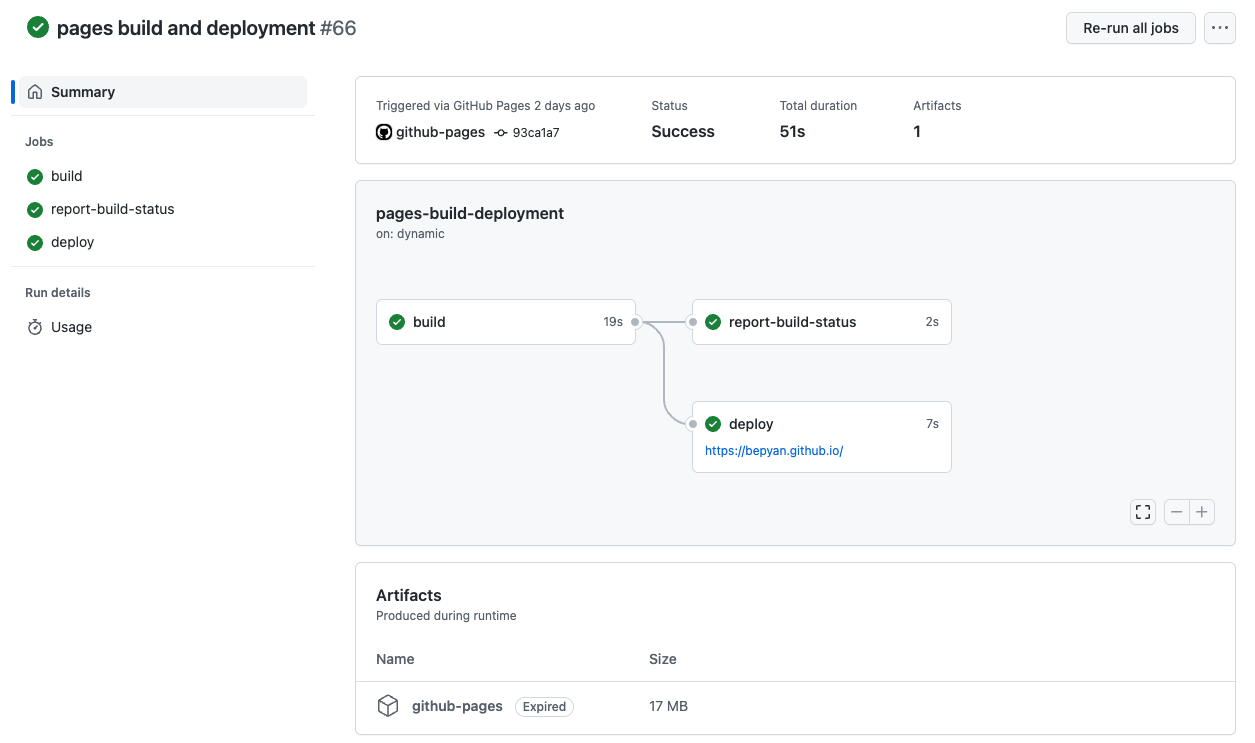Click the fullscreen workflow graph icon
The image size is (1255, 743).
click(1143, 512)
